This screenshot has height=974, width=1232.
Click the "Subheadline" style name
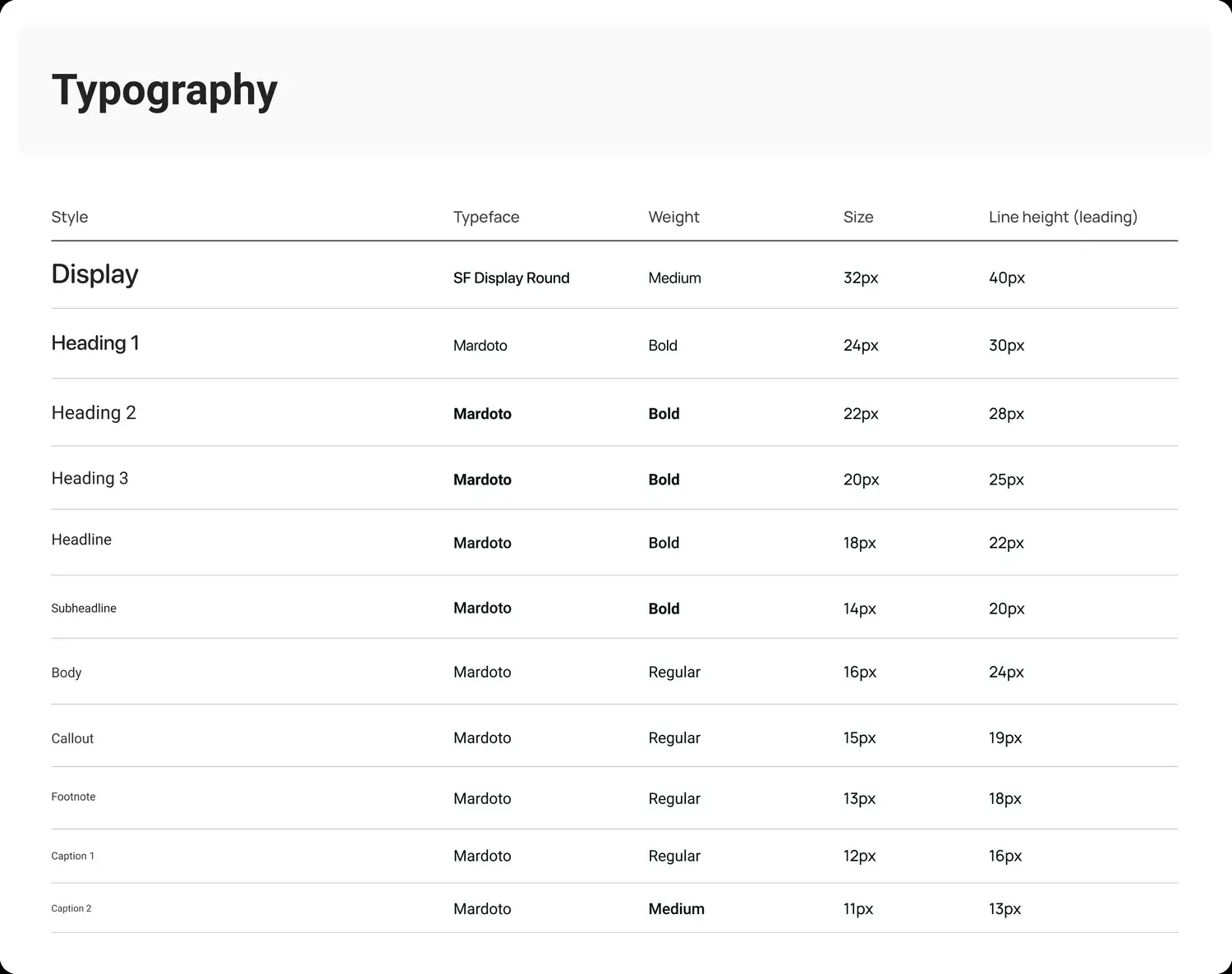click(x=84, y=609)
